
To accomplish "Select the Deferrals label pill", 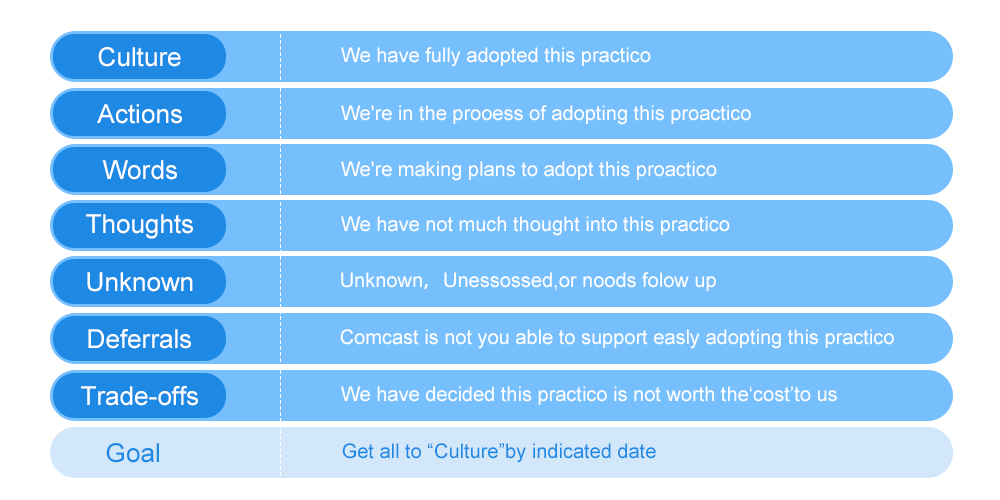I will [x=139, y=339].
